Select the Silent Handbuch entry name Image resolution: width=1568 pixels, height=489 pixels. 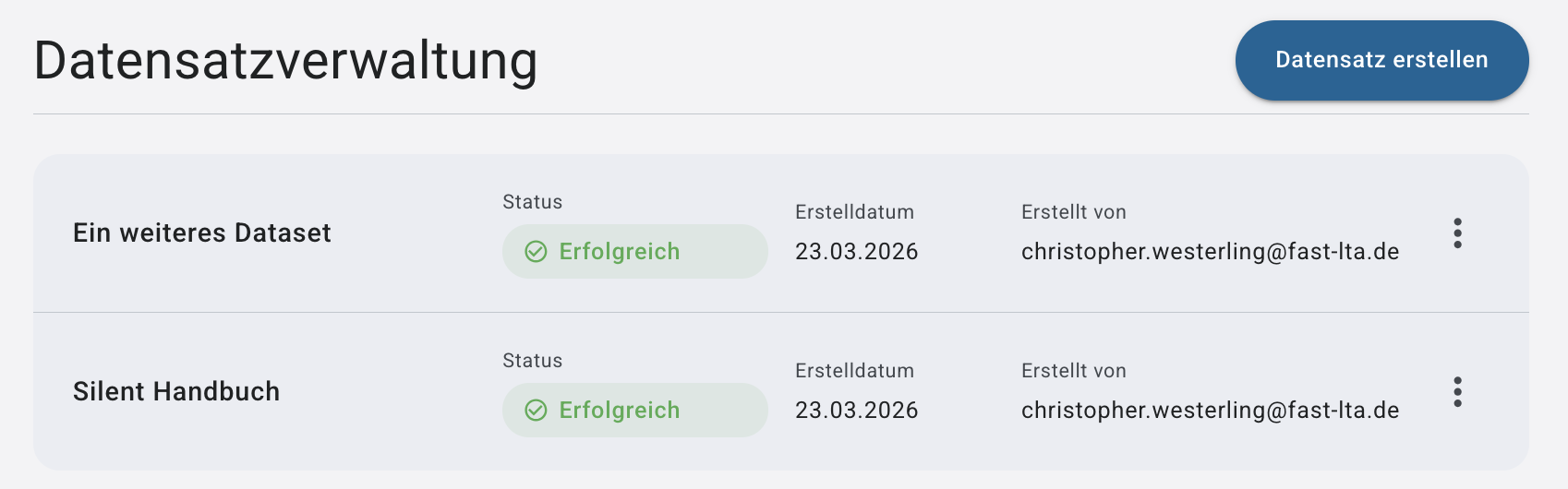pyautogui.click(x=176, y=392)
